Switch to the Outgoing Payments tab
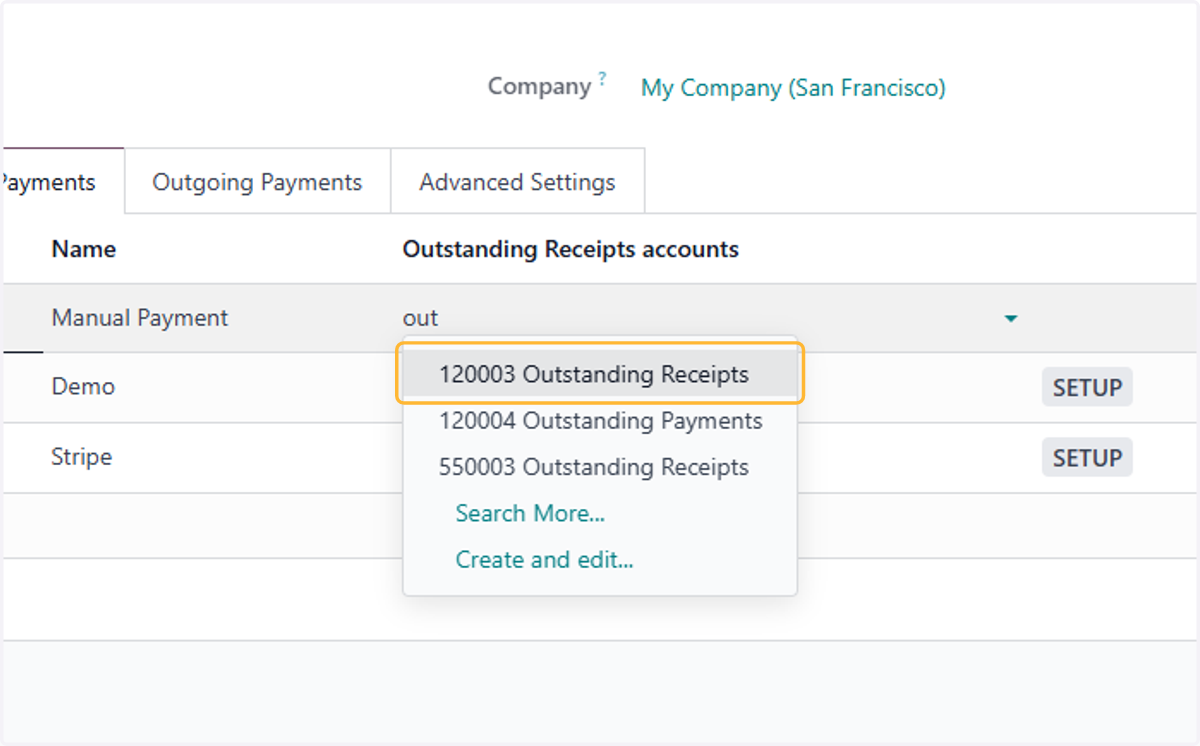1200x746 pixels. [x=257, y=182]
